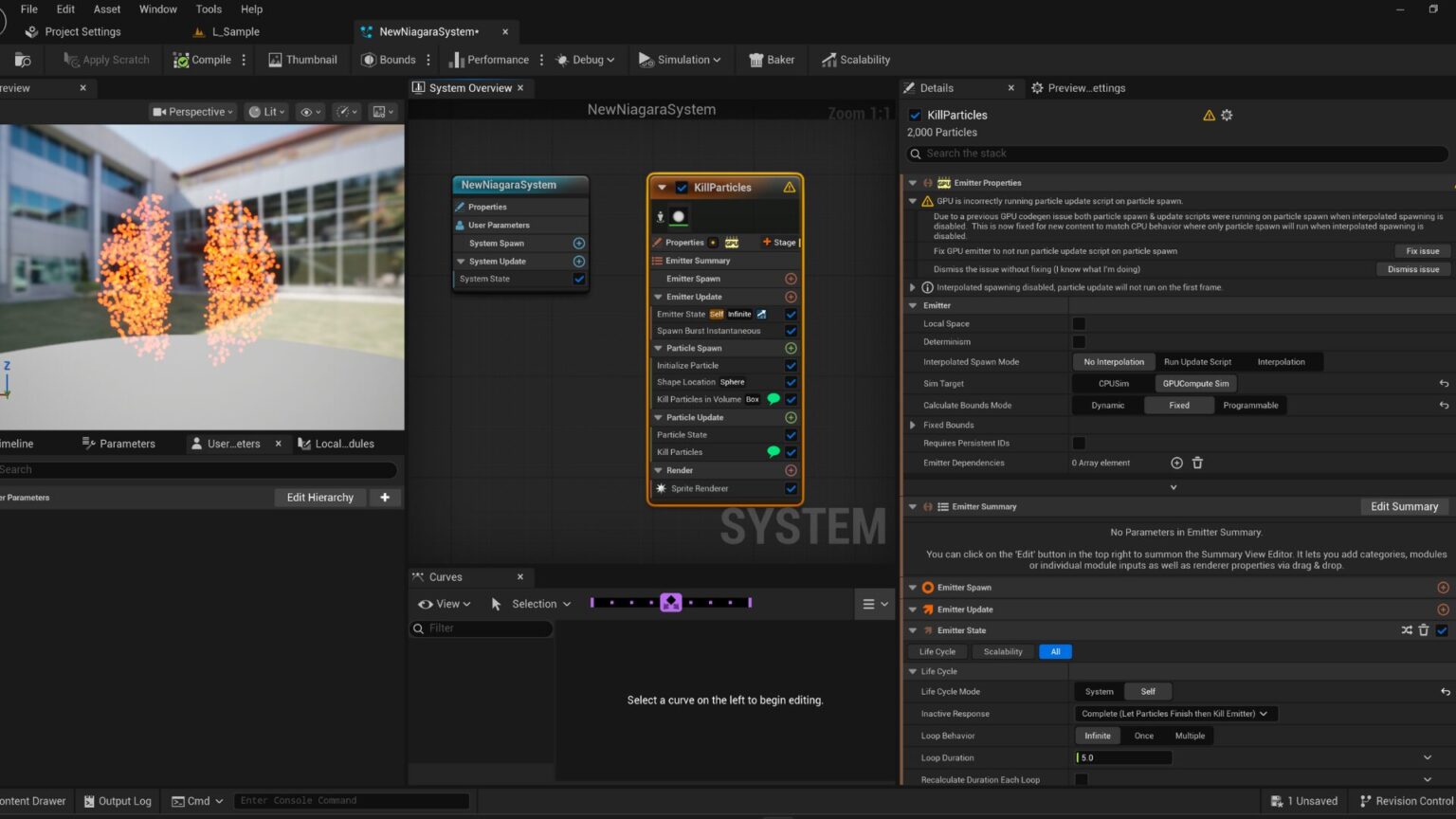This screenshot has width=1456, height=819.
Task: Open the Performance toolbar tool
Action: pos(490,59)
